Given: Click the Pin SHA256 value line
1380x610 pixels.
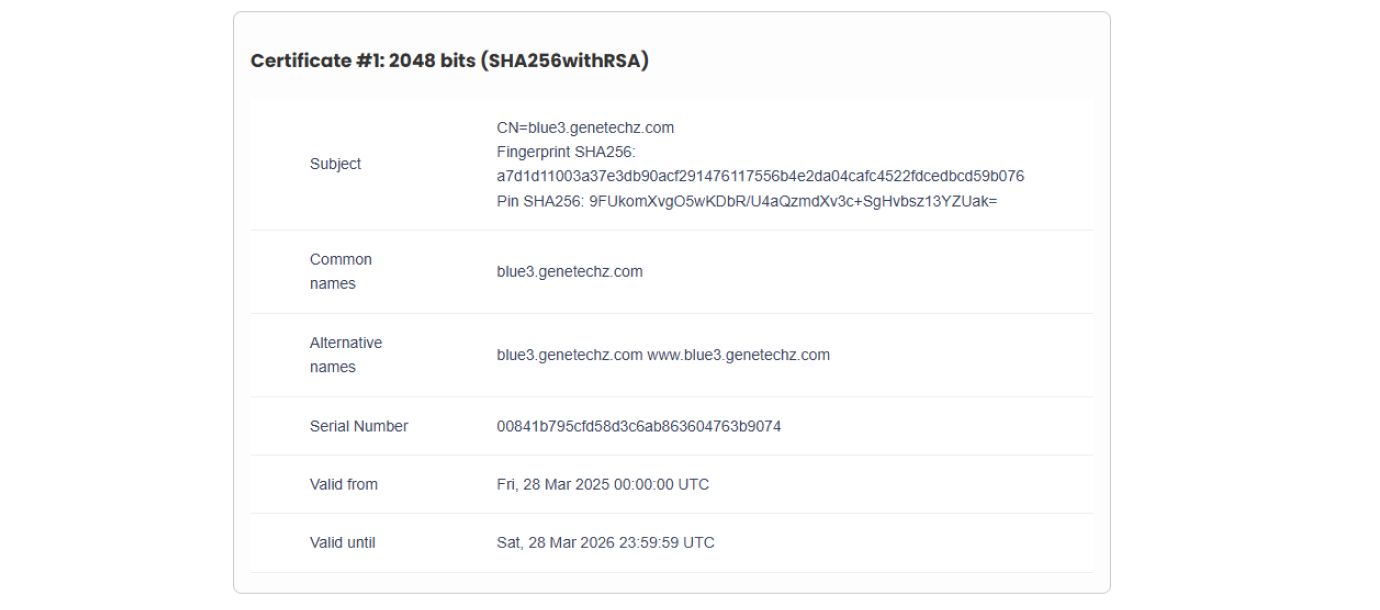Looking at the screenshot, I should click(x=747, y=201).
